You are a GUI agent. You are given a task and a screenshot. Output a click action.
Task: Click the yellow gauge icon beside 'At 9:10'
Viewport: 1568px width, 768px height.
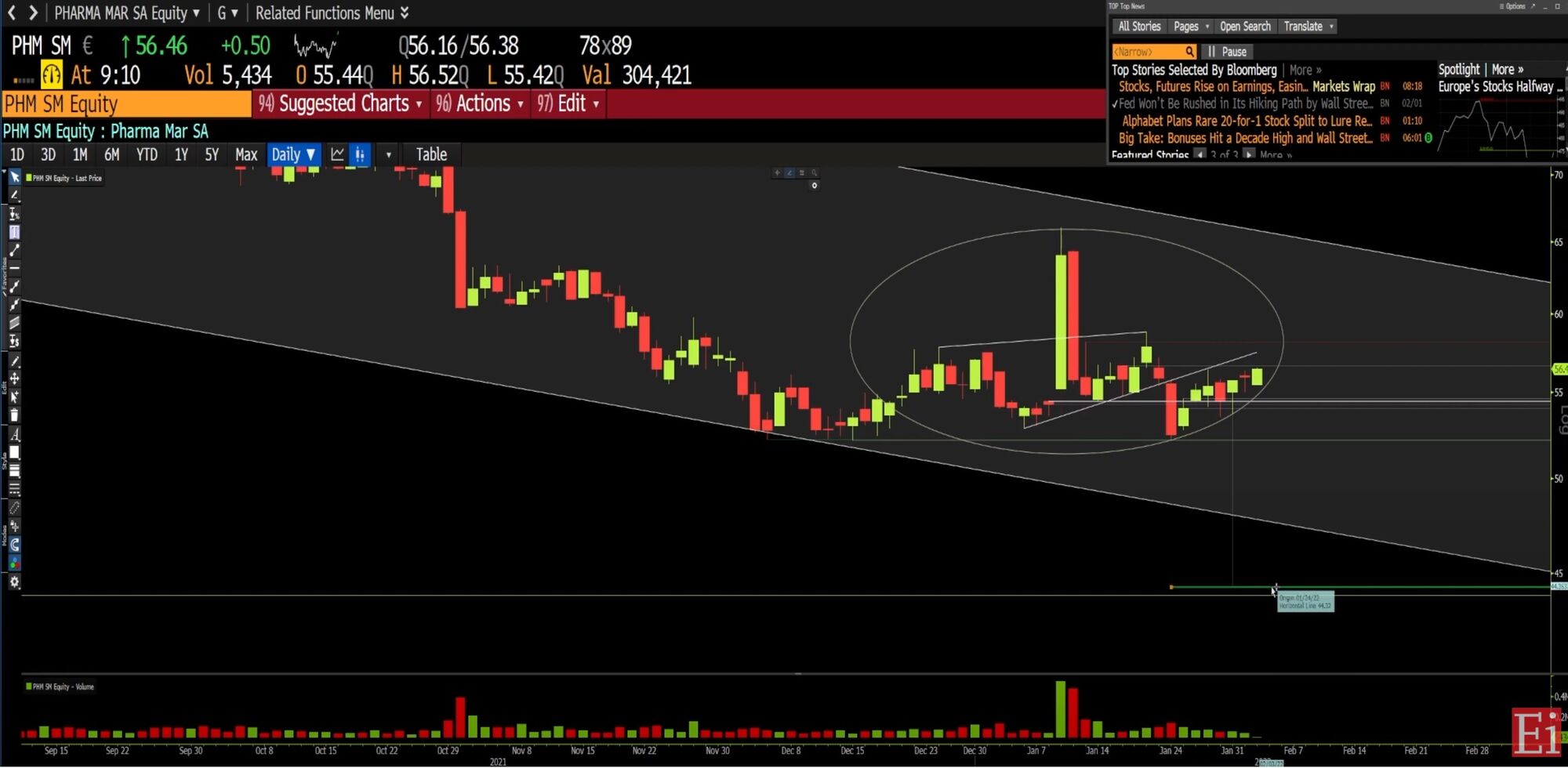(x=52, y=75)
